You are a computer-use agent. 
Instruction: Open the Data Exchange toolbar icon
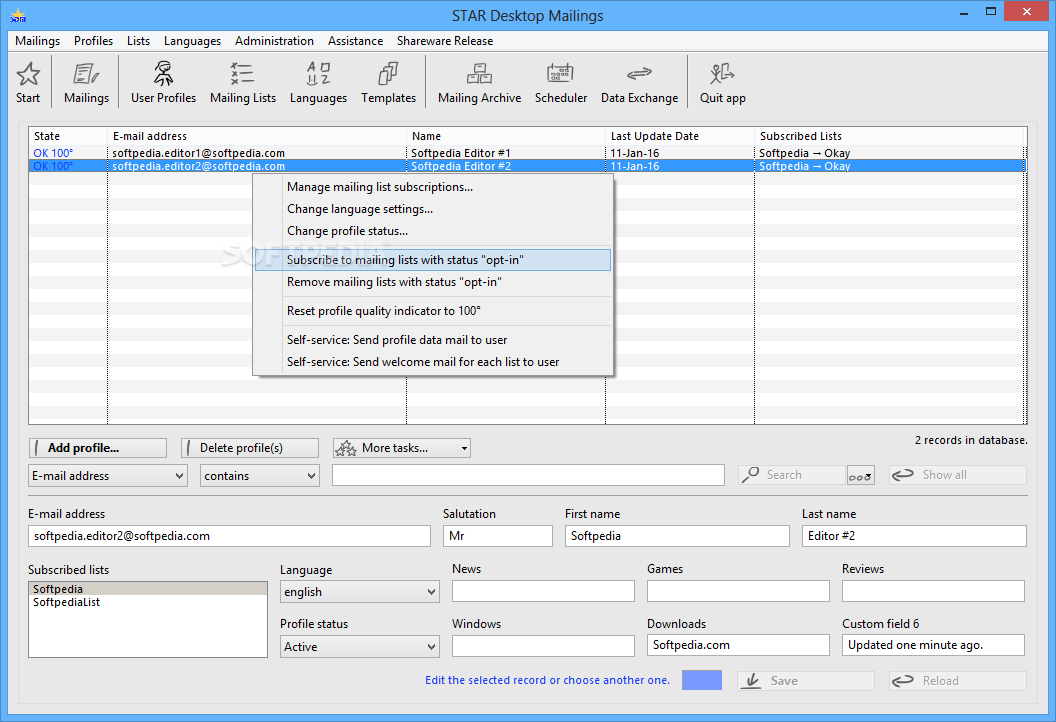coord(639,82)
